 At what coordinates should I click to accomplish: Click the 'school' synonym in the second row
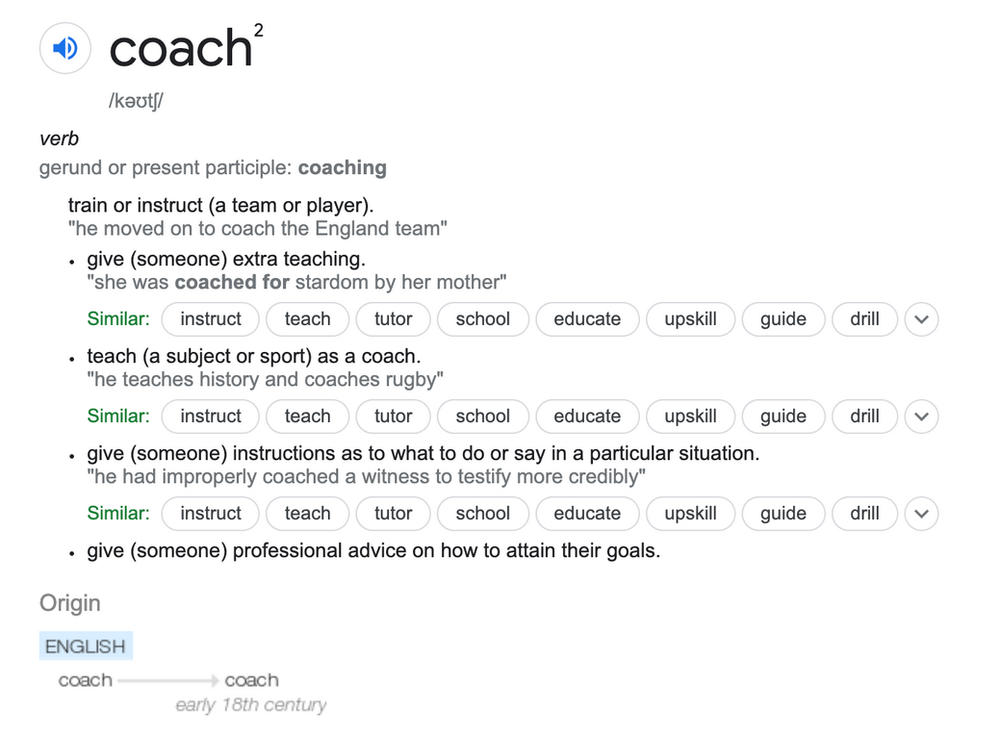(483, 416)
